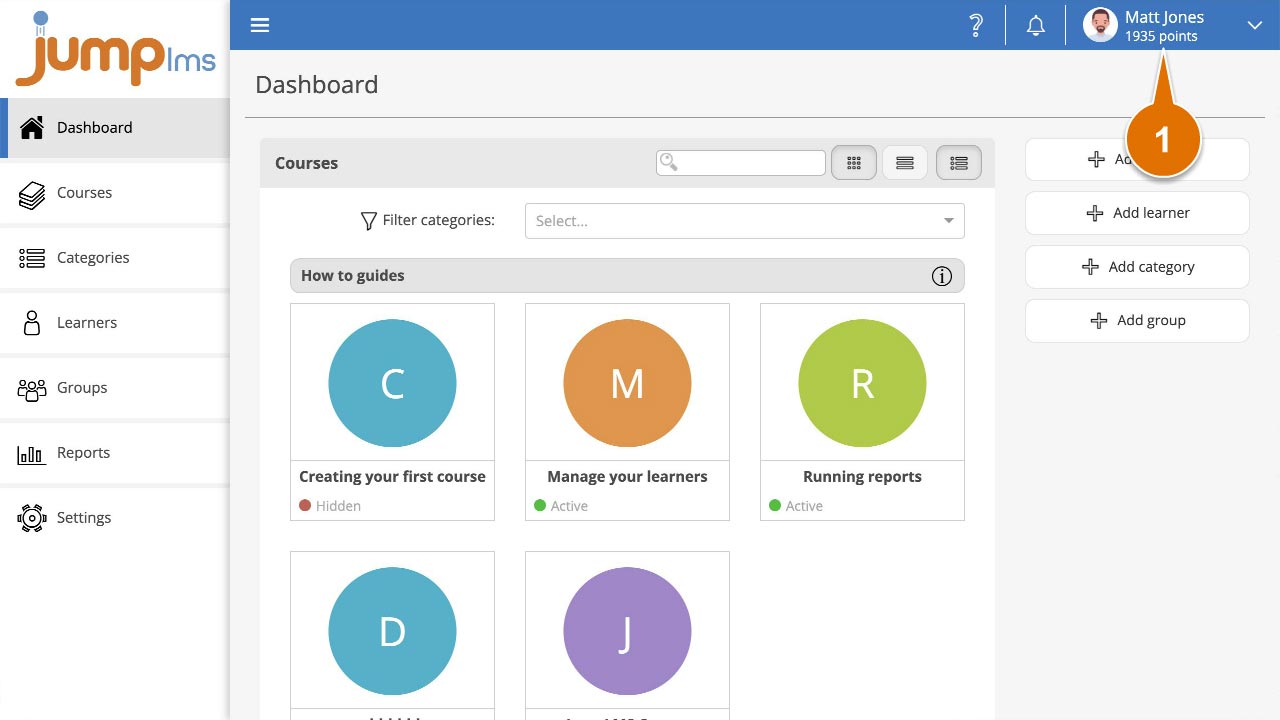The height and width of the screenshot is (720, 1280).
Task: Open the Running reports course thumbnail
Action: [x=862, y=383]
